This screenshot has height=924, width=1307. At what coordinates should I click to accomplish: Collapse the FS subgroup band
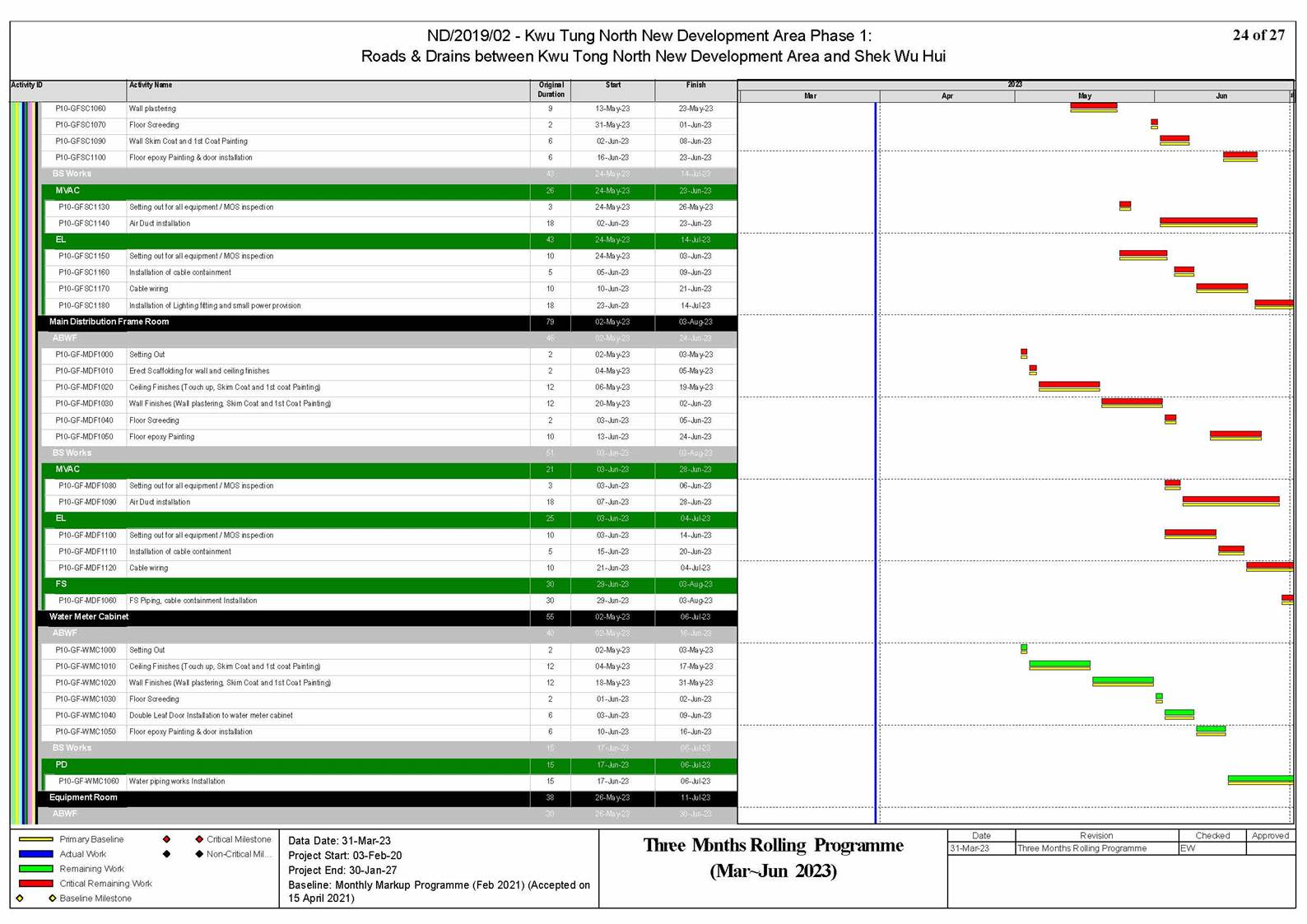coord(61,584)
